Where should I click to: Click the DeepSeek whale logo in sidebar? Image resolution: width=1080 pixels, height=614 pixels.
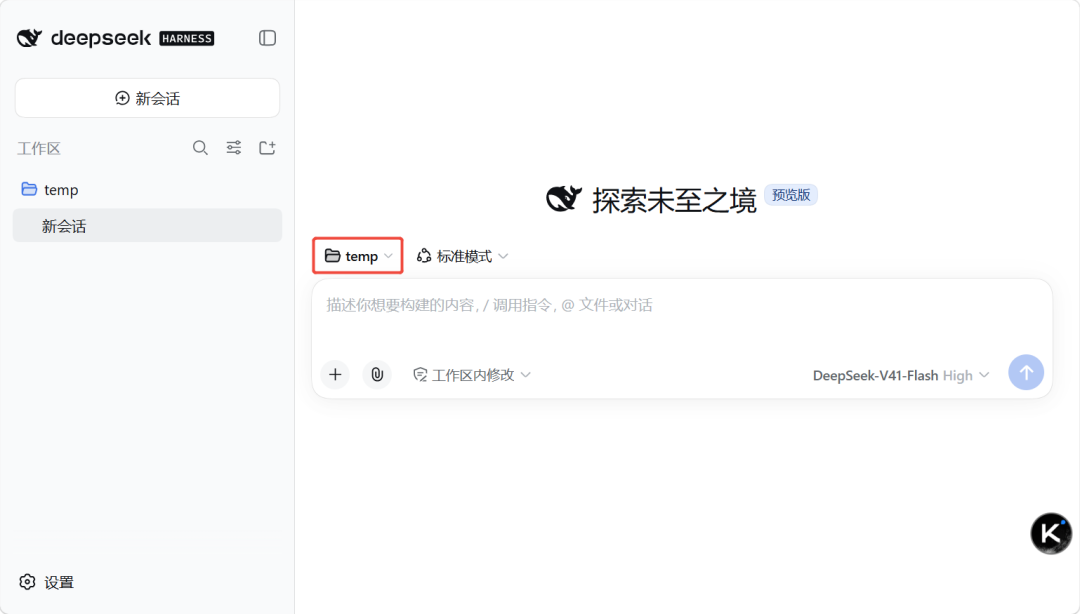(30, 38)
